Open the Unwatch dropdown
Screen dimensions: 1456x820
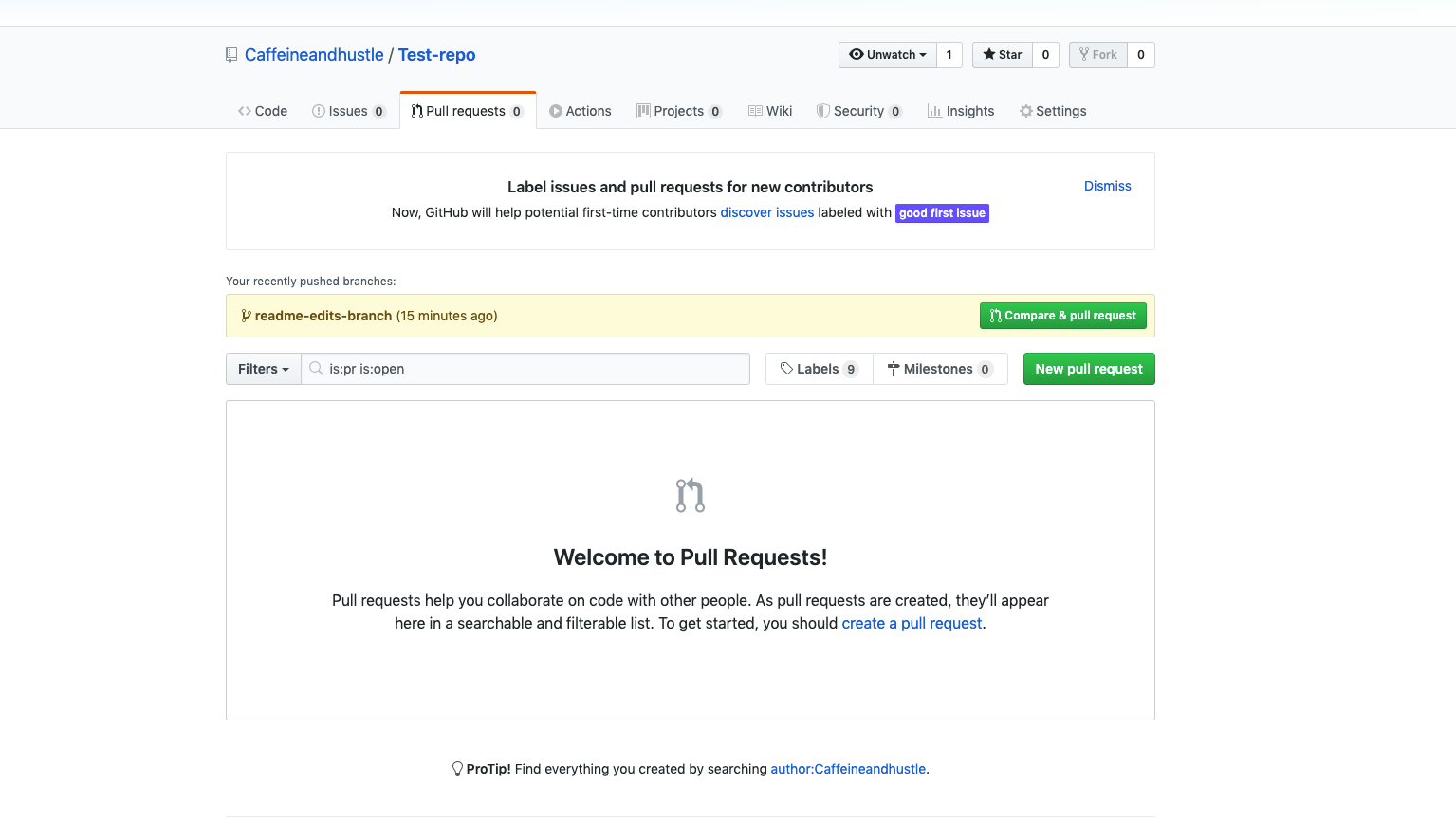(888, 55)
